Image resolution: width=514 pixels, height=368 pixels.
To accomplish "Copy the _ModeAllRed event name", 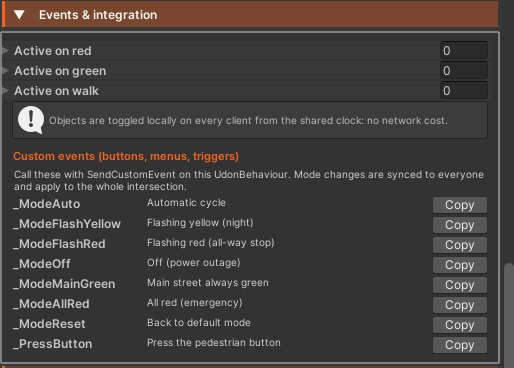I will point(460,305).
